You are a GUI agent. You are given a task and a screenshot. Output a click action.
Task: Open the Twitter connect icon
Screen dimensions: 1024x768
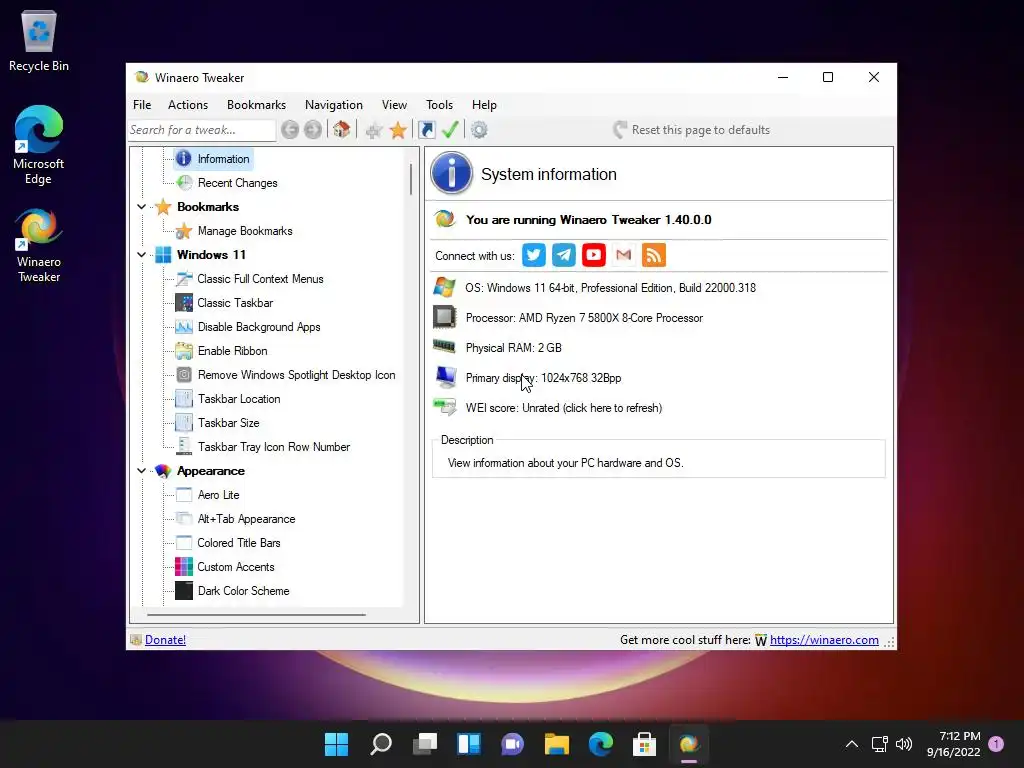(534, 255)
